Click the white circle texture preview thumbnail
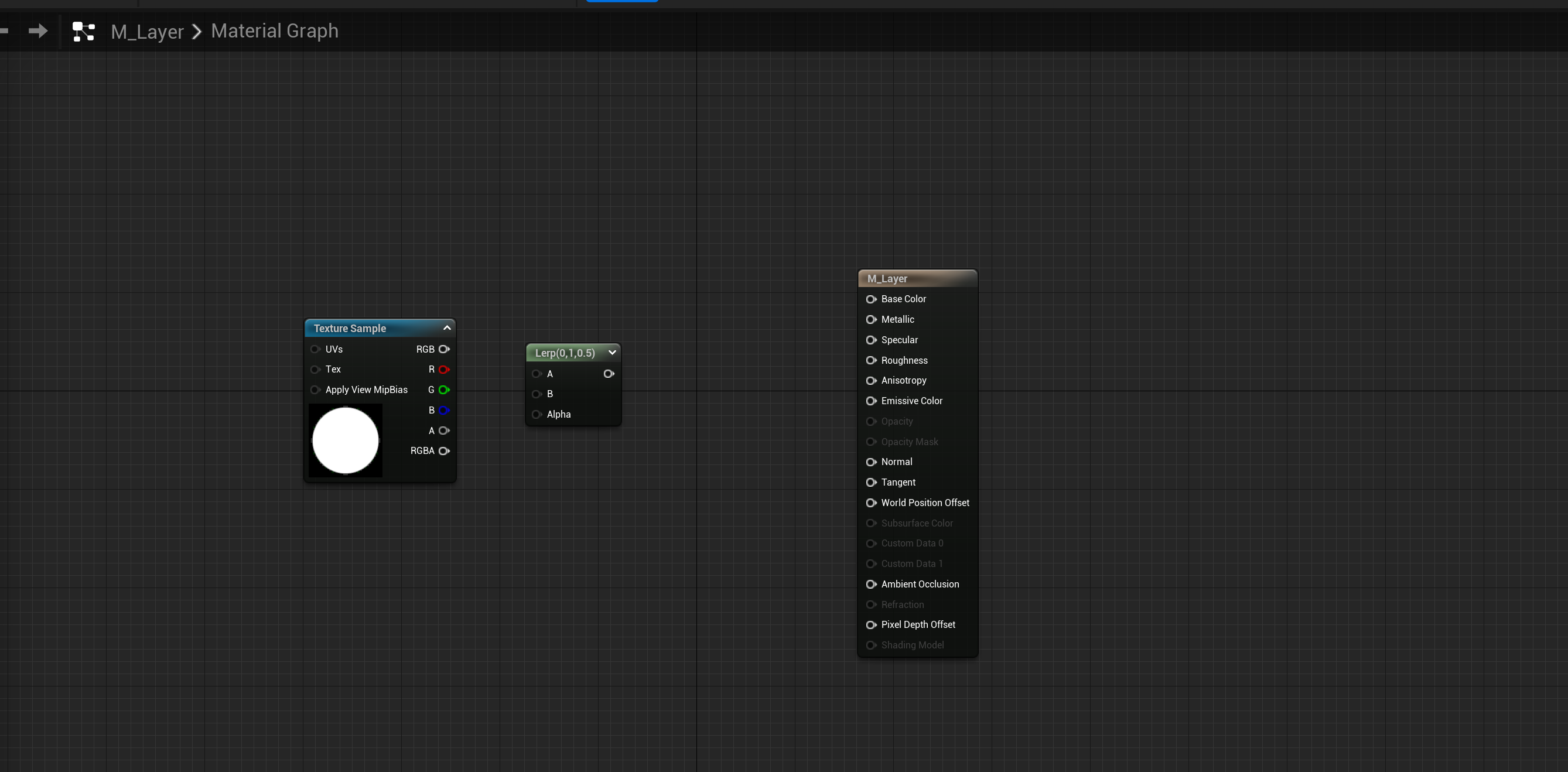Viewport: 1568px width, 772px height. tap(345, 440)
